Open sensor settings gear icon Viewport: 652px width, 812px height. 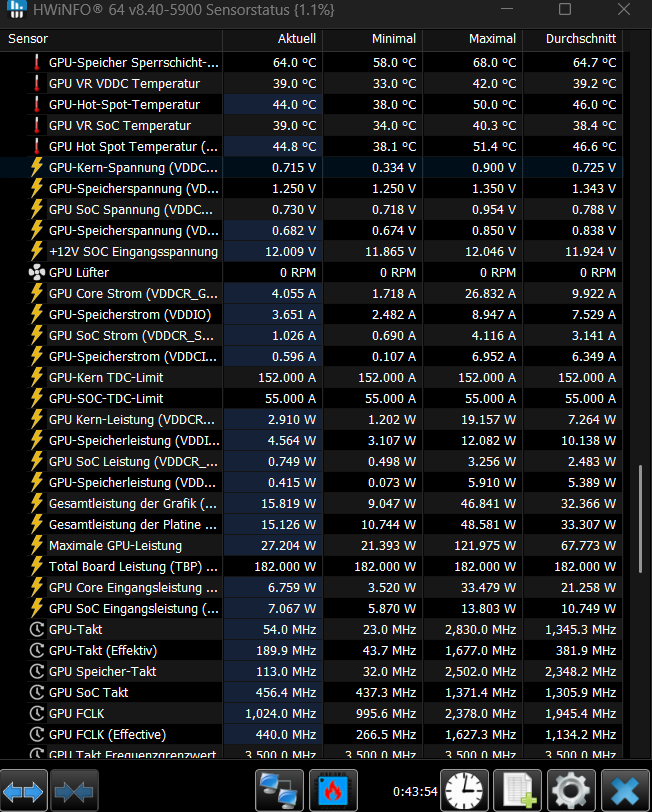click(571, 791)
